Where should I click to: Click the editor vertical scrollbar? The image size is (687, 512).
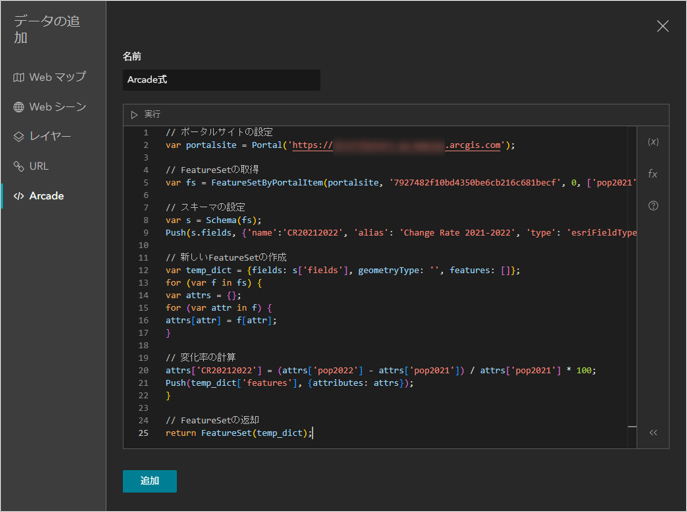632,287
